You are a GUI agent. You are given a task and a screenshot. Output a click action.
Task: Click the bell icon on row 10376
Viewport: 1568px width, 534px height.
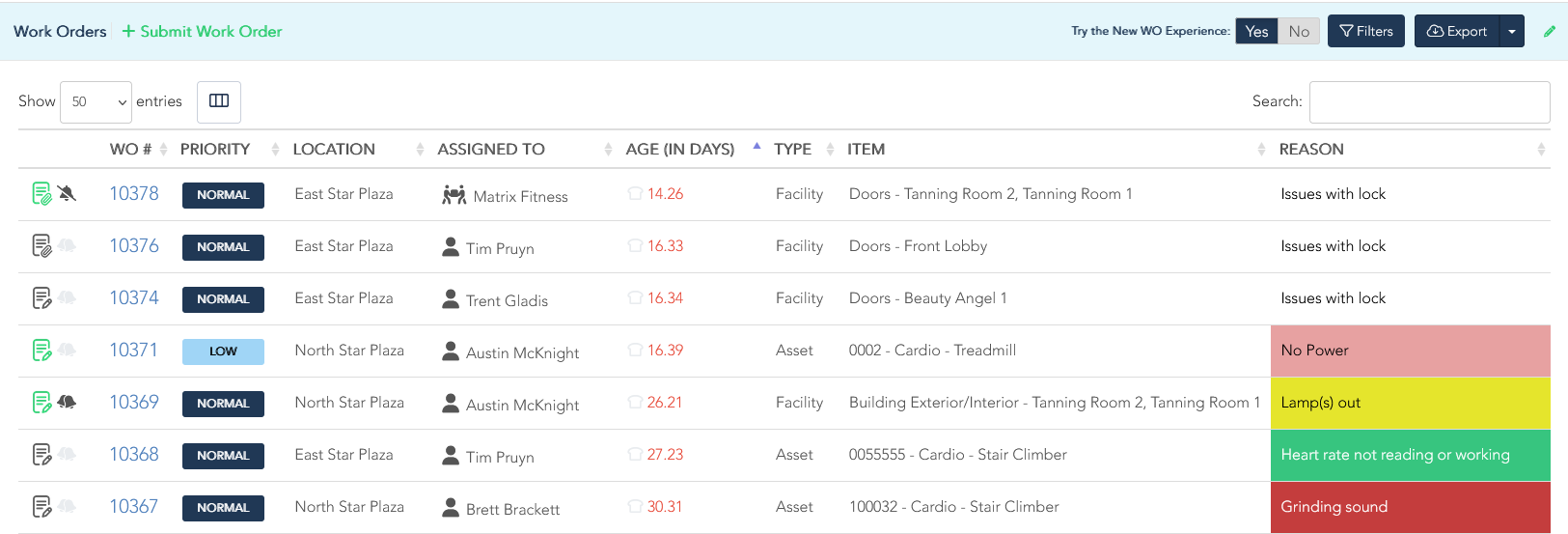(67, 245)
